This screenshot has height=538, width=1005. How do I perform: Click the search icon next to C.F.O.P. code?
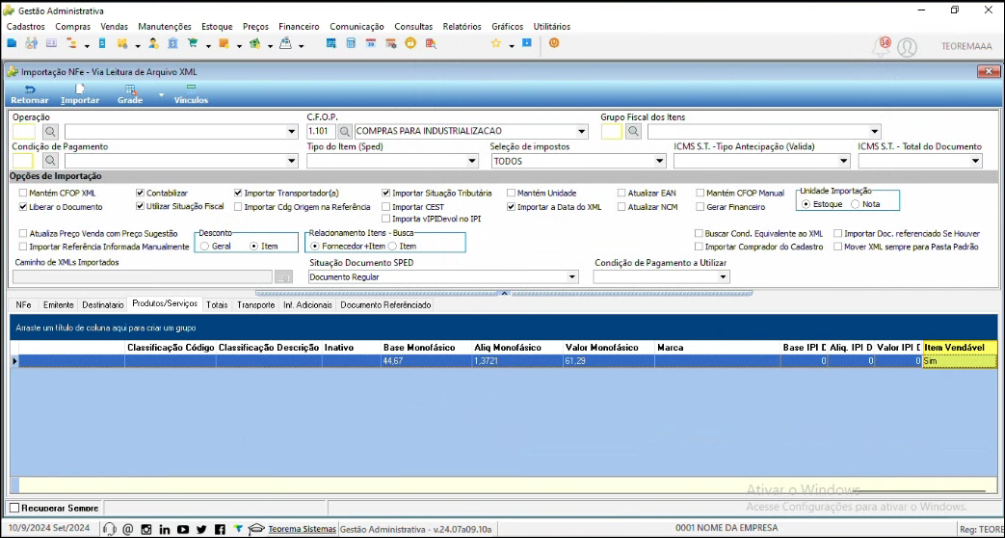click(345, 131)
